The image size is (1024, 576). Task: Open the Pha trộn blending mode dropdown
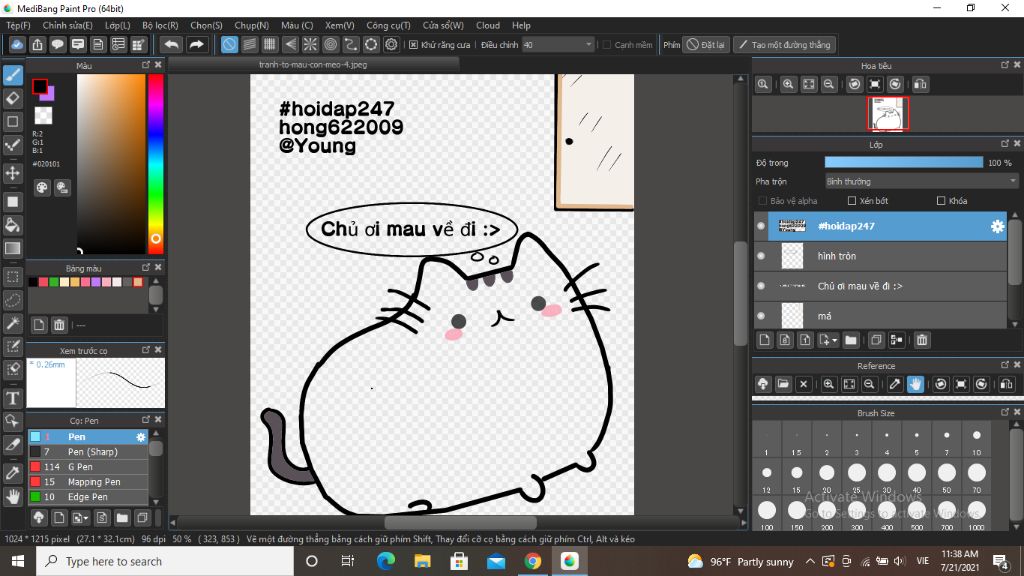(x=921, y=182)
